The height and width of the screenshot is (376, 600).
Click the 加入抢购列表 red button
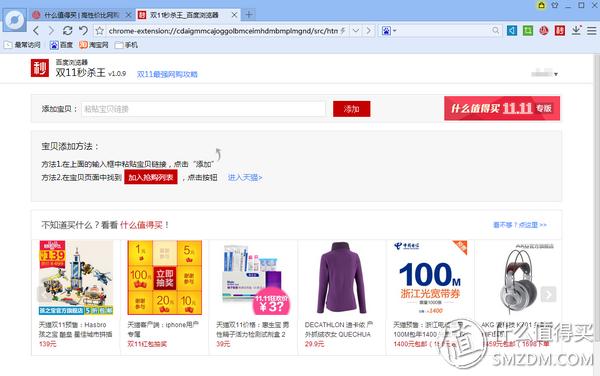(151, 177)
